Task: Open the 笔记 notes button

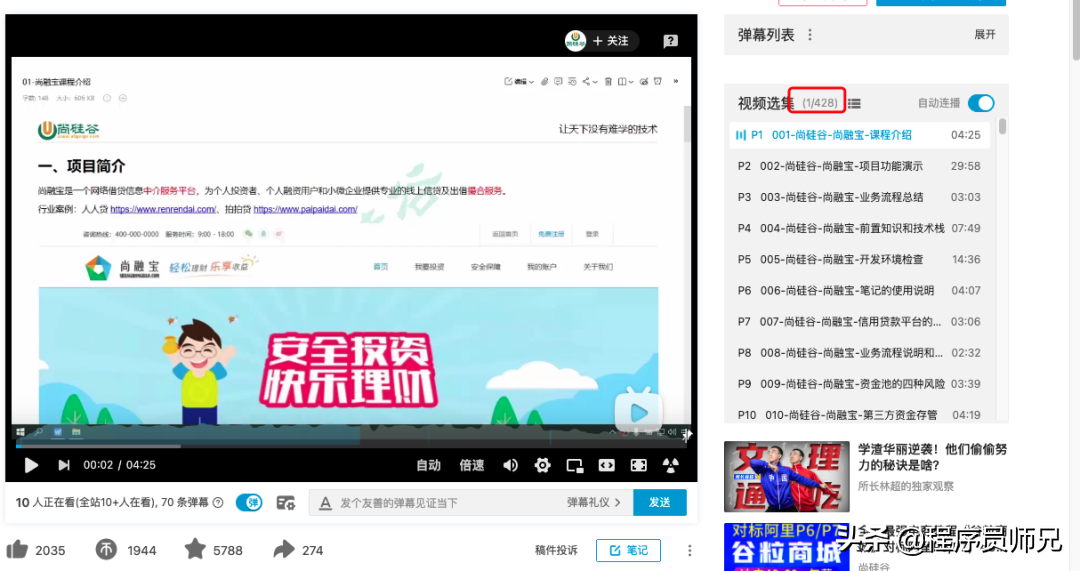Action: [628, 550]
